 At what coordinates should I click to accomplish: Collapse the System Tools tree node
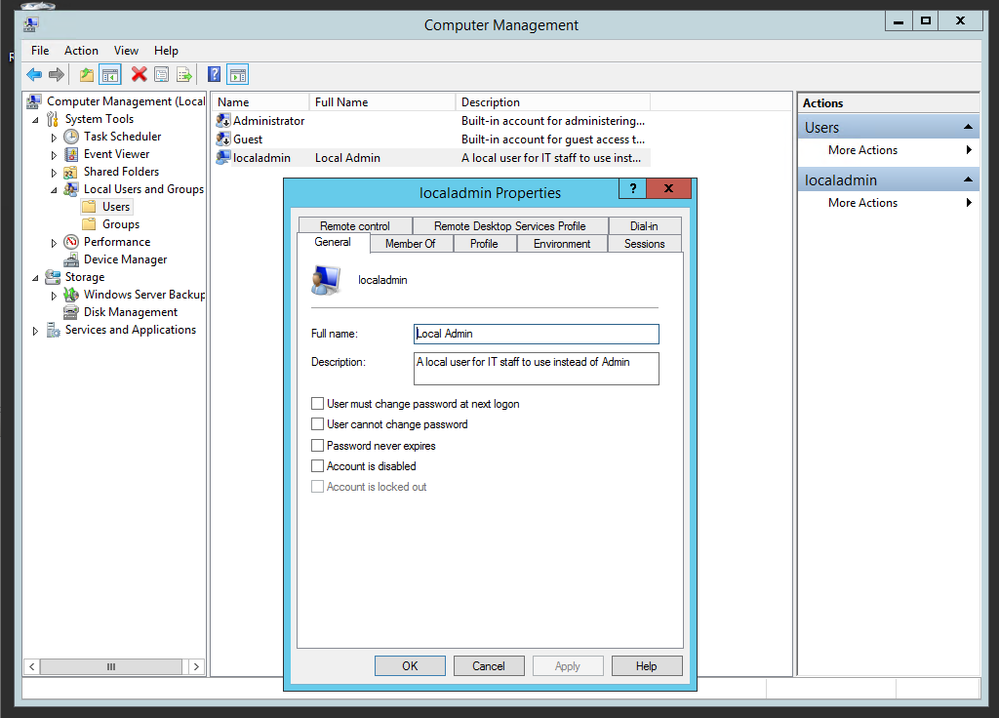click(35, 120)
